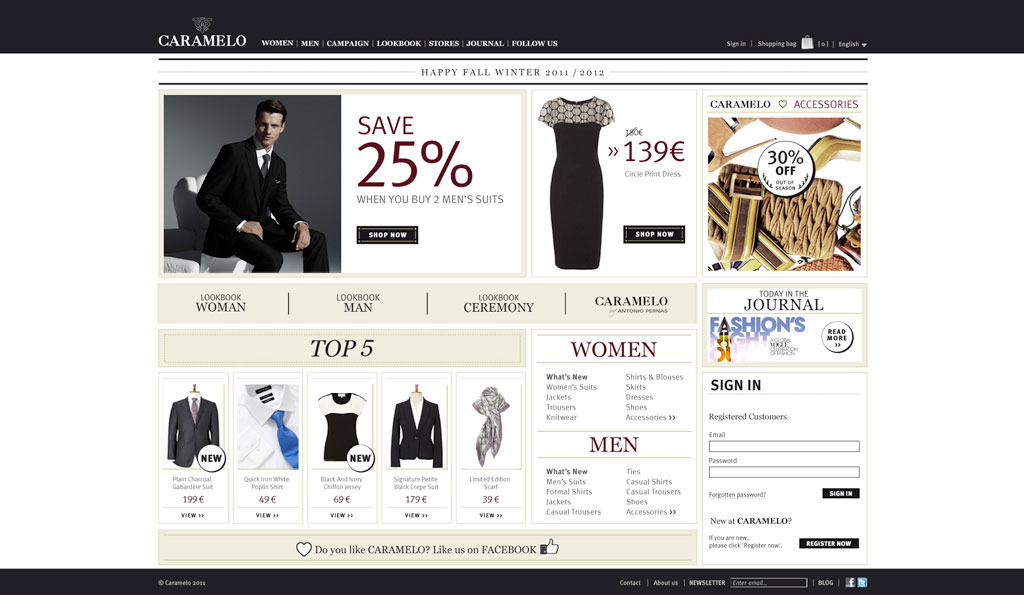The width and height of the screenshot is (1024, 595).
Task: Select the Limited Edition Scarf thumbnail
Action: (490, 426)
